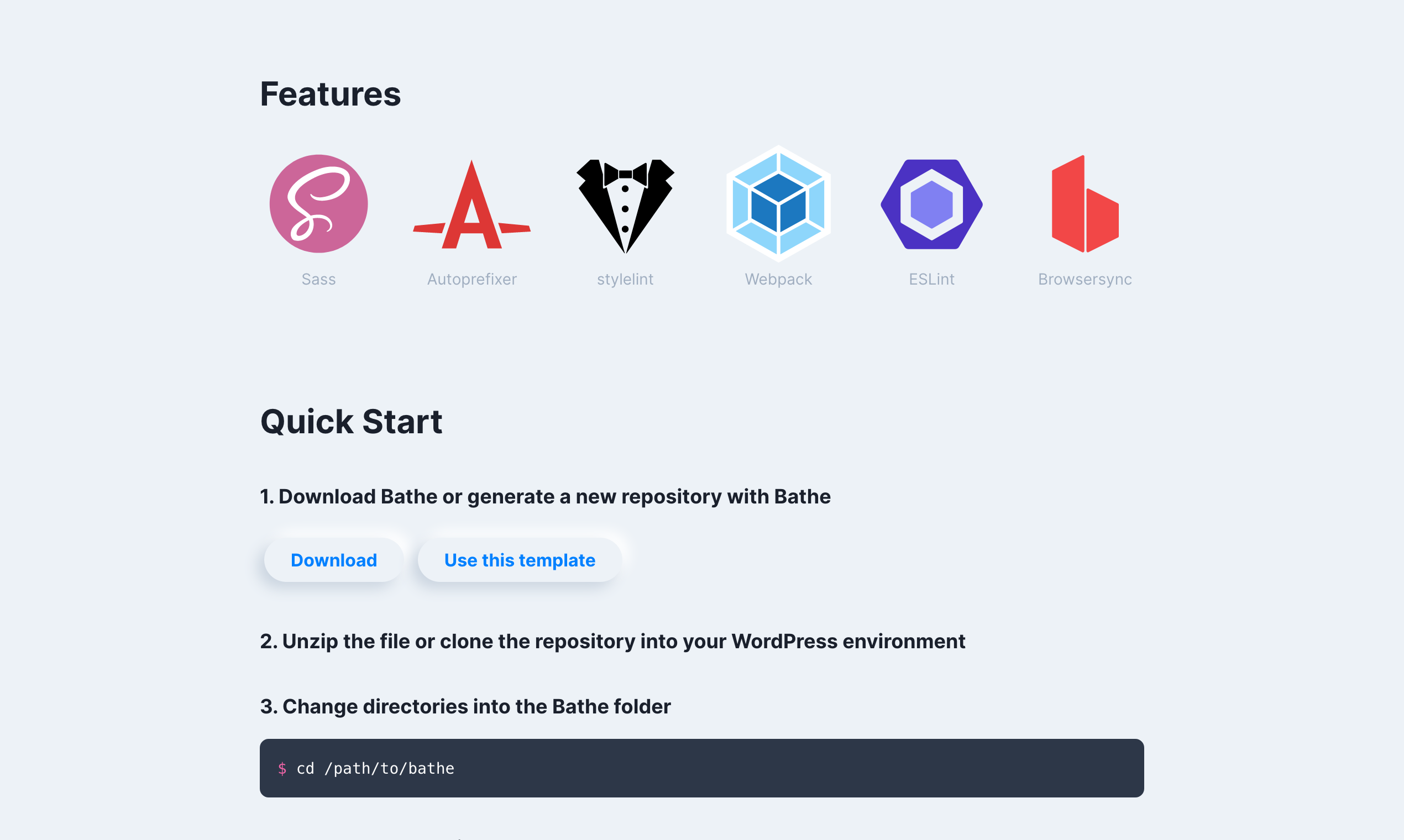This screenshot has width=1404, height=840.
Task: Click the purple ESLint hexagon logo
Action: click(x=931, y=204)
